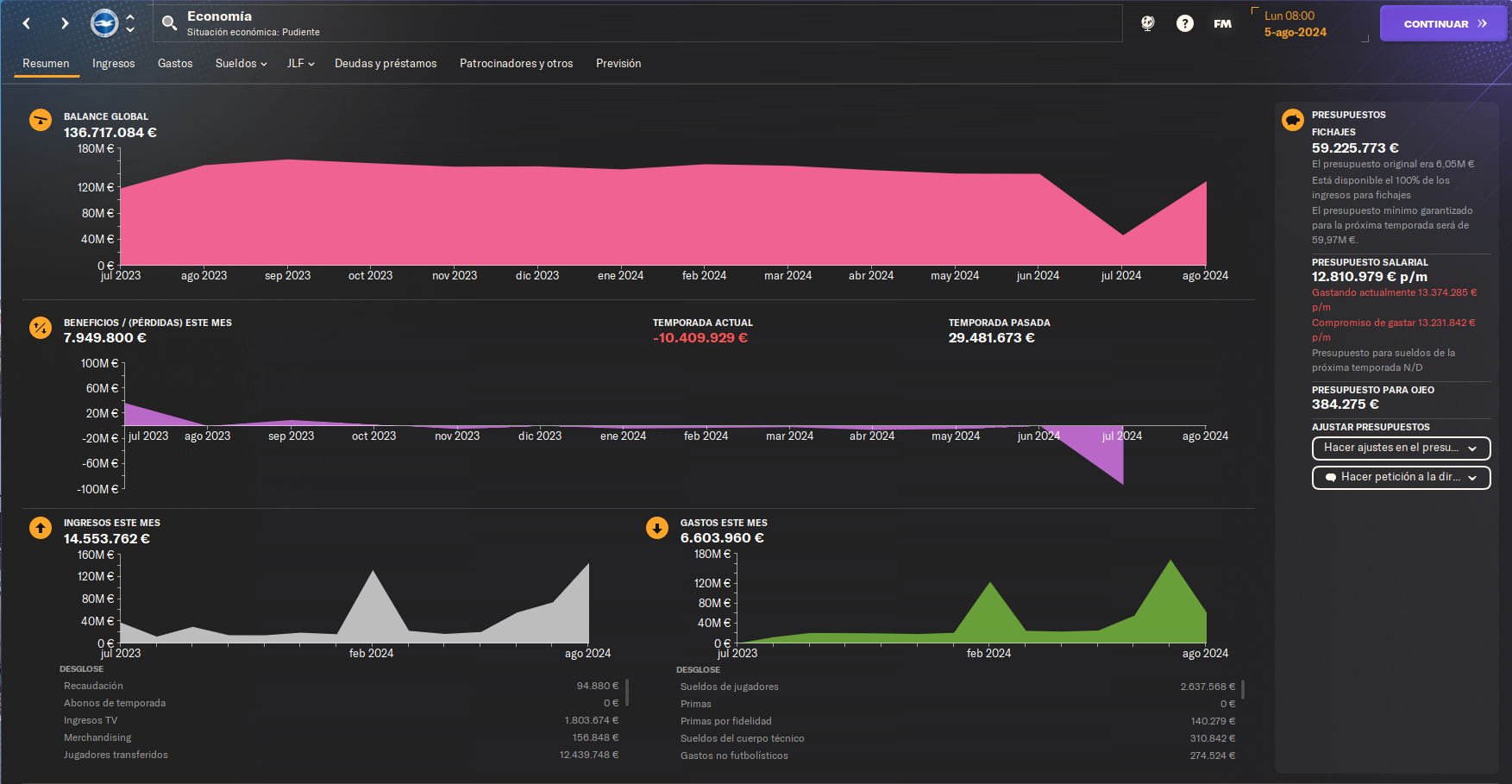This screenshot has width=1512, height=784.
Task: Click the Temporada Actual value -10.409.929 €
Action: tap(700, 338)
